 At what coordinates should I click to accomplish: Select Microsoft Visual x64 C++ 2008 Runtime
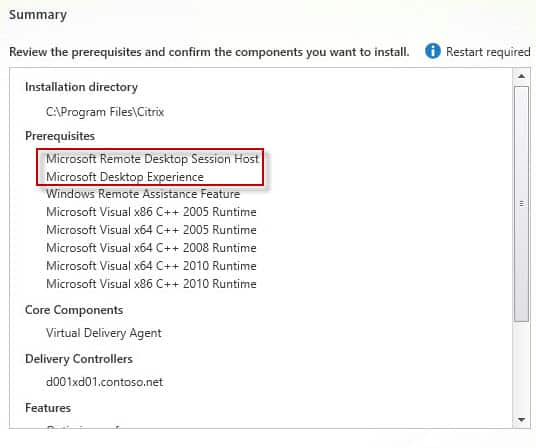151,248
